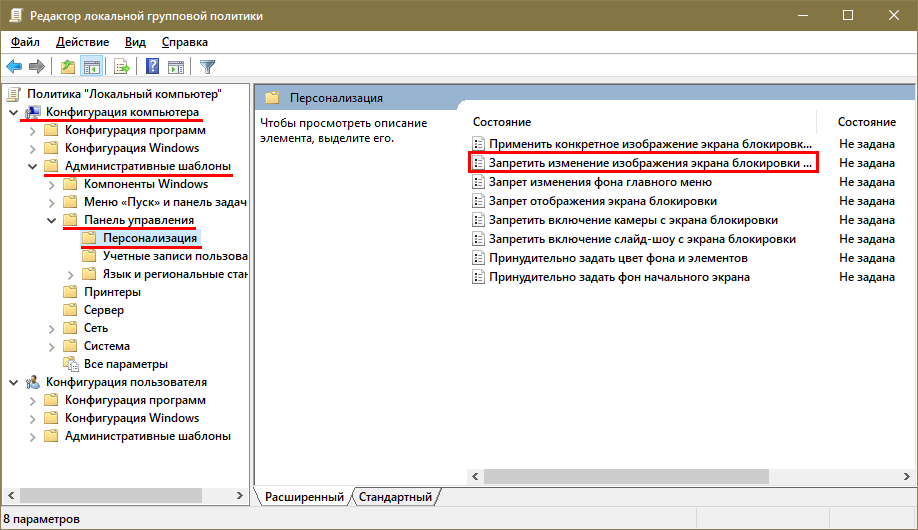Collapse the Конфигурация компьютера node
Screen dimensions: 918x530
13,112
